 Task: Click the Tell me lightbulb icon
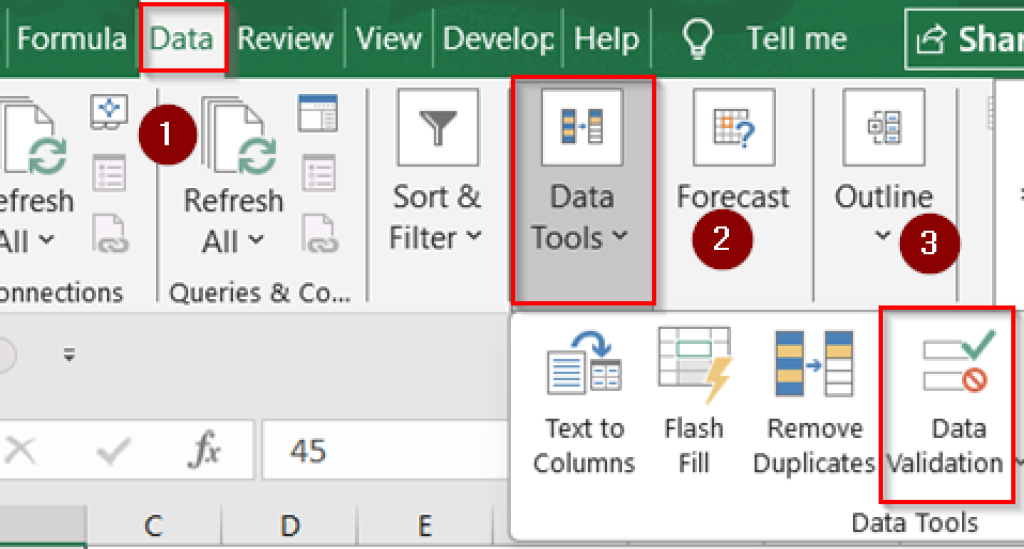pyautogui.click(x=696, y=39)
